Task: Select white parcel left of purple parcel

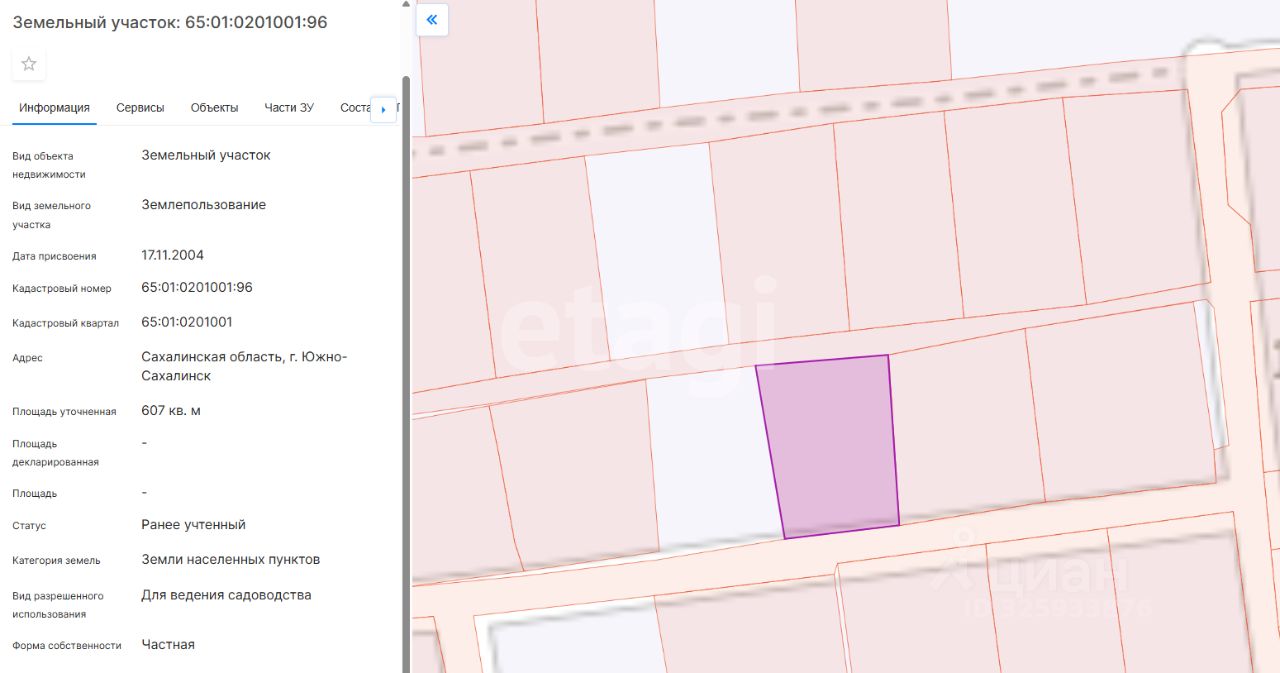Action: point(710,460)
